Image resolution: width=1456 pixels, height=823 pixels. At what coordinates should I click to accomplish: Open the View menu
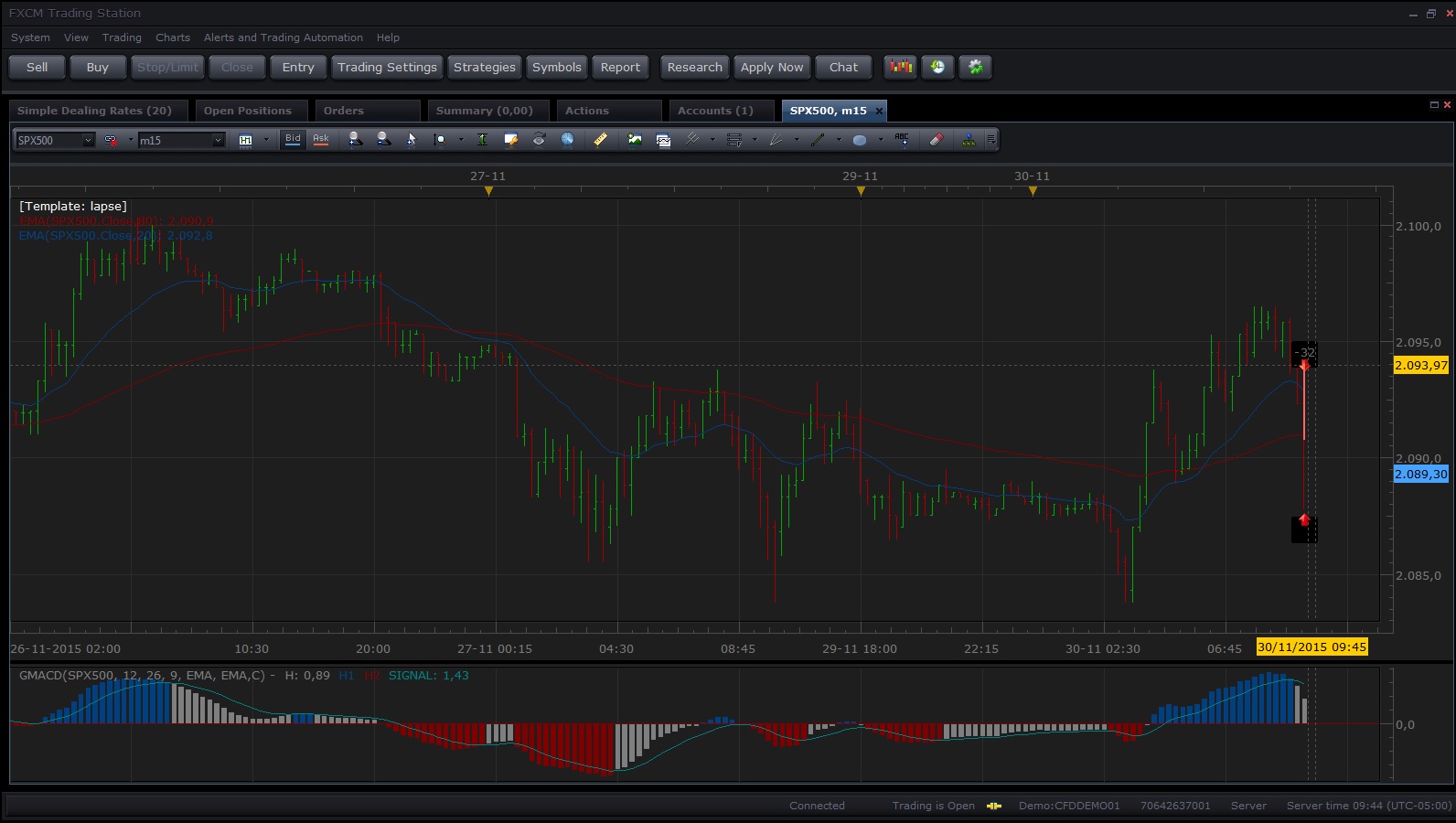76,37
